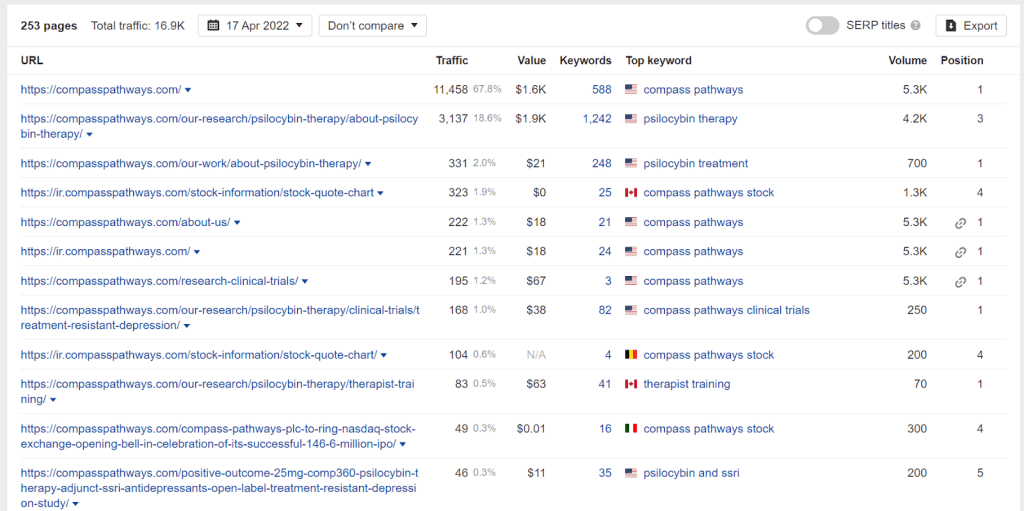1024x511 pixels.
Task: Sort by the Traffic column header
Action: click(x=452, y=60)
